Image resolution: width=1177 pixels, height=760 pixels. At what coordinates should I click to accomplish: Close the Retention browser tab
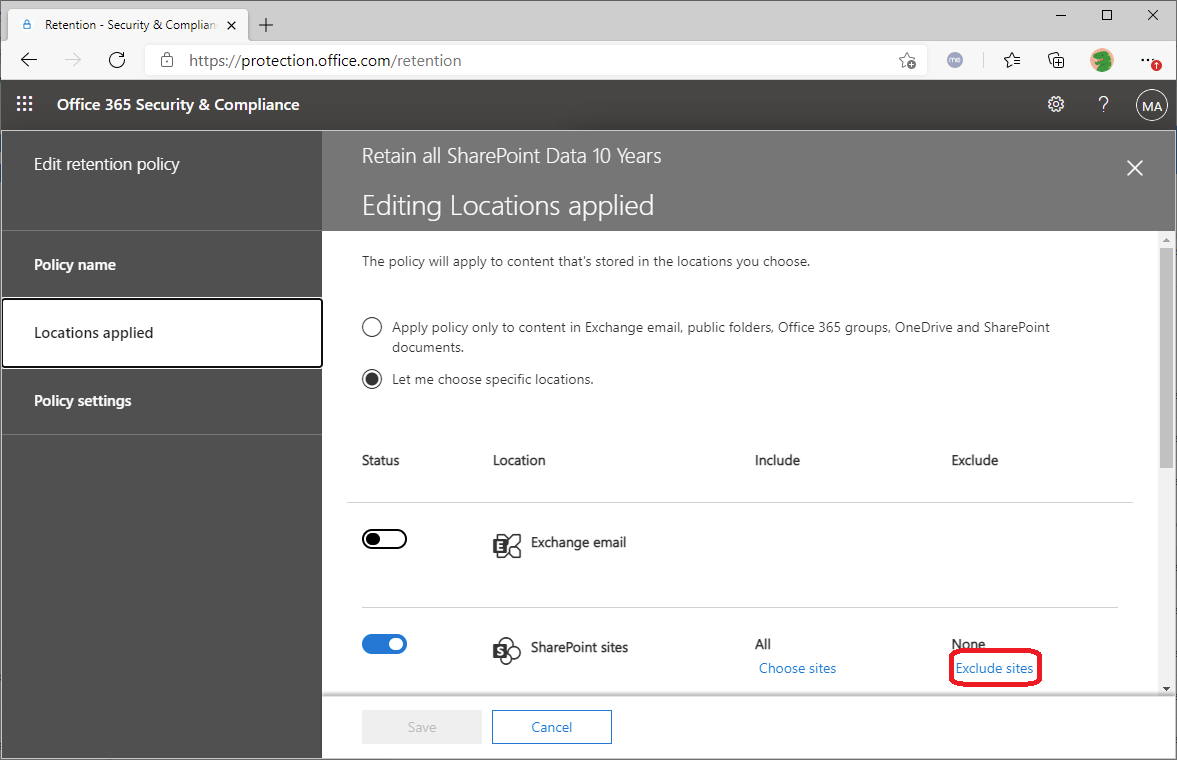click(231, 25)
